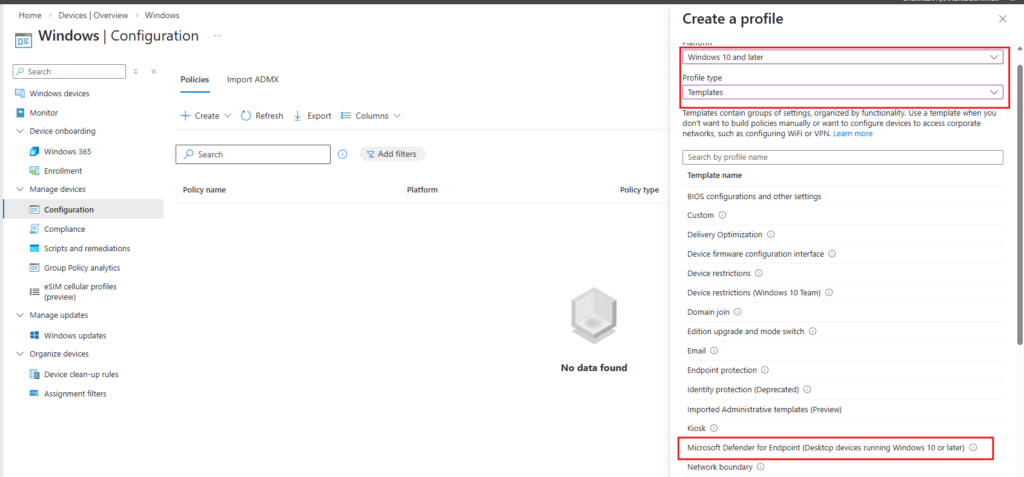Collapse the Device onboarding section
The height and width of the screenshot is (477, 1024).
tap(20, 132)
